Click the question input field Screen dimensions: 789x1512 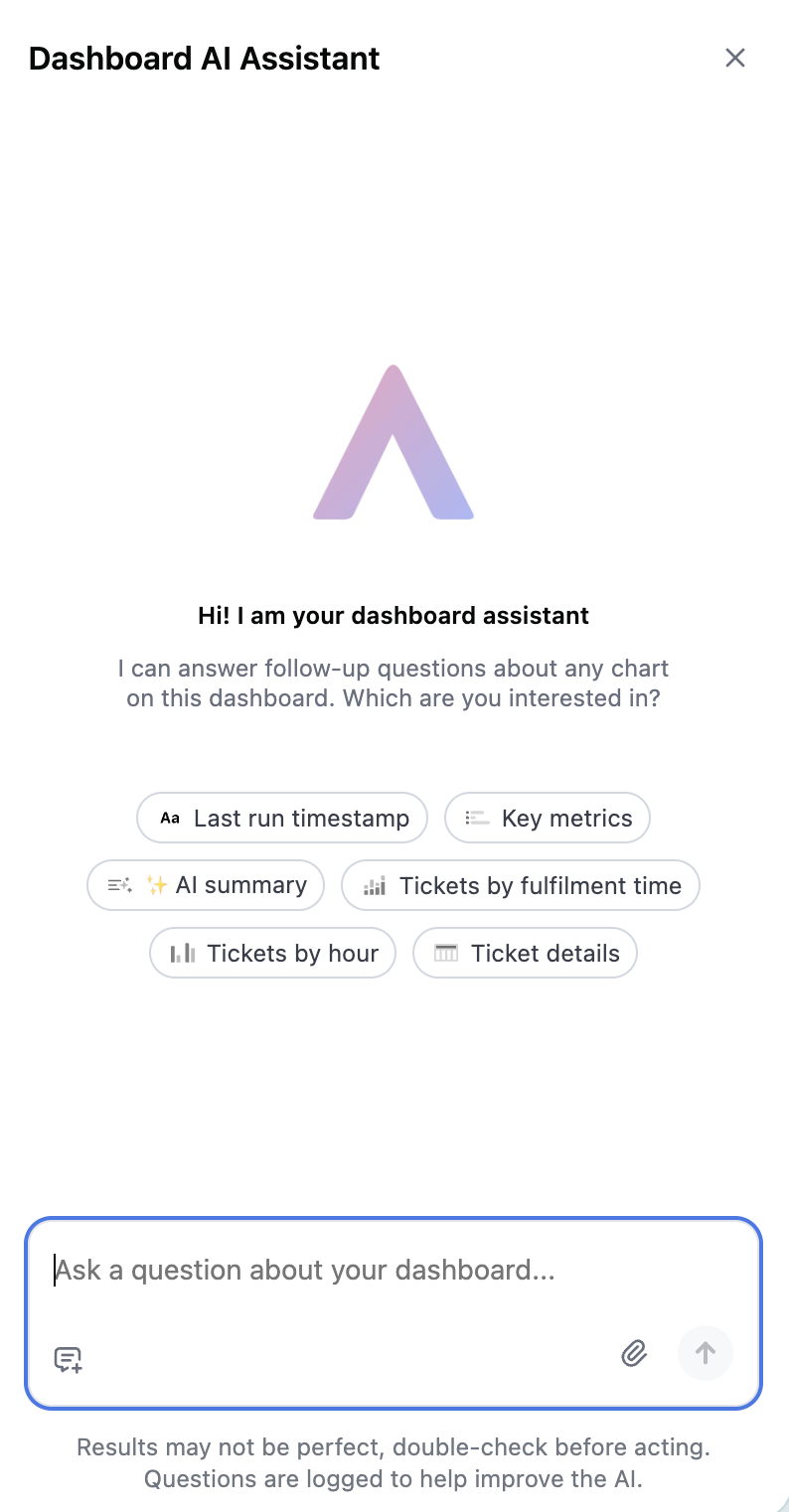click(x=394, y=1270)
